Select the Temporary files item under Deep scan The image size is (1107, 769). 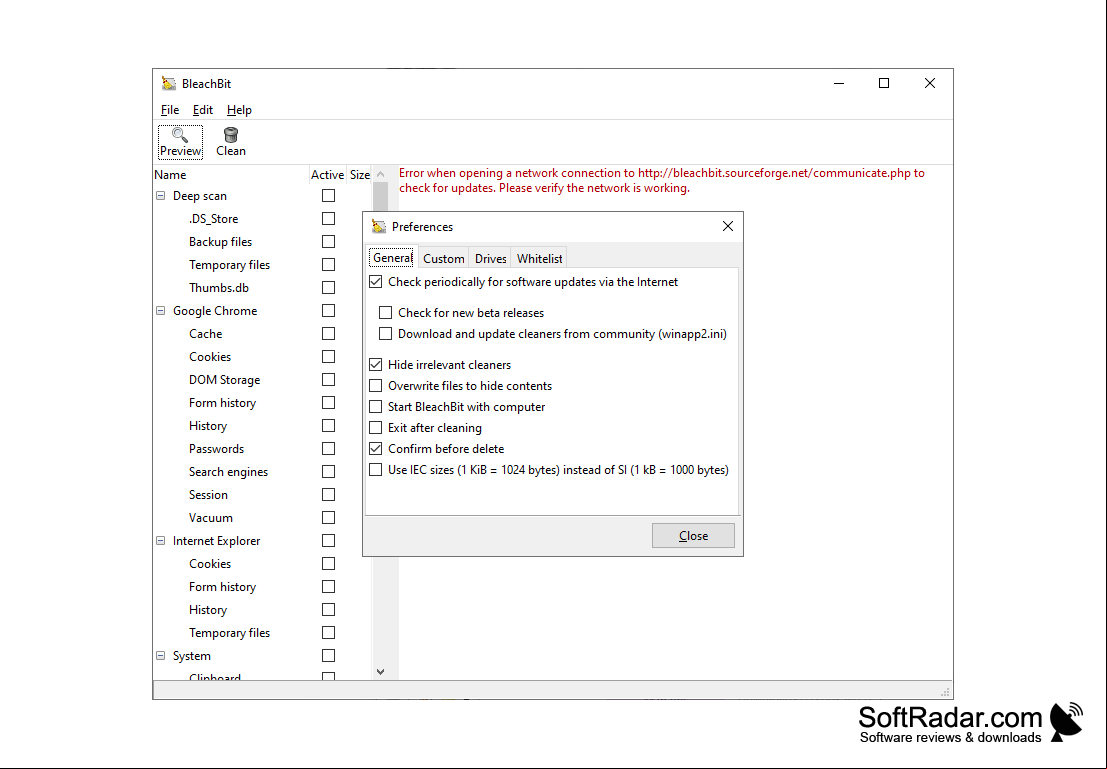pos(229,265)
